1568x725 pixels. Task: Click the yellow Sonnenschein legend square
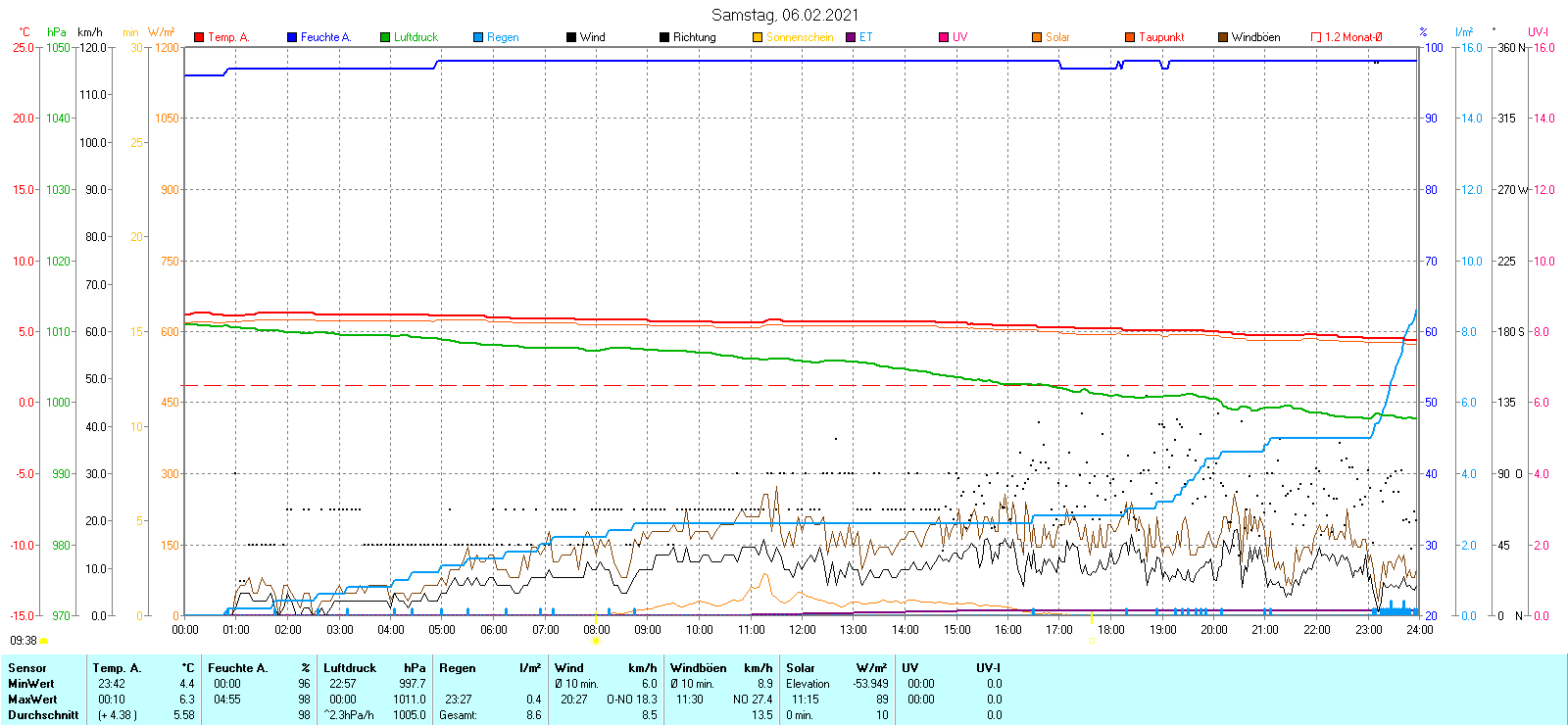[x=758, y=37]
